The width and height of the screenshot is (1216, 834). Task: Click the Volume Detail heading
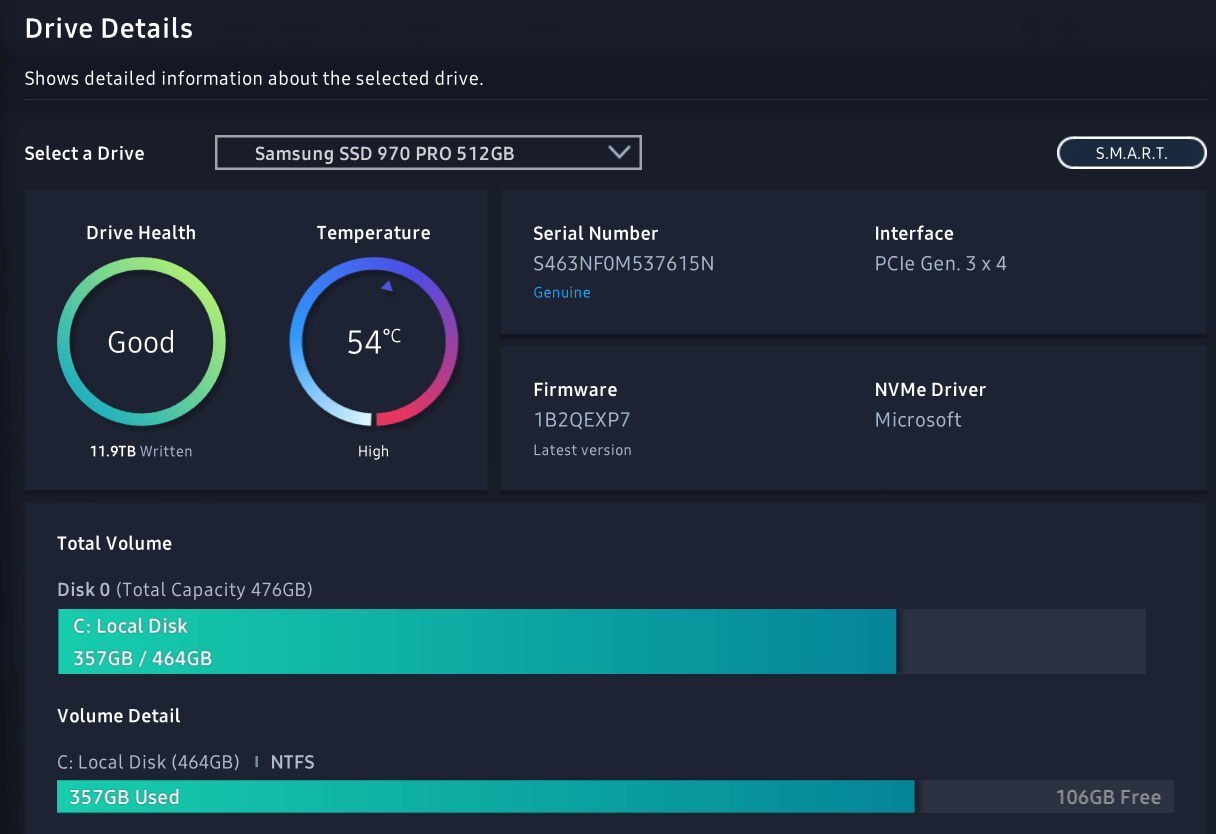coord(119,716)
